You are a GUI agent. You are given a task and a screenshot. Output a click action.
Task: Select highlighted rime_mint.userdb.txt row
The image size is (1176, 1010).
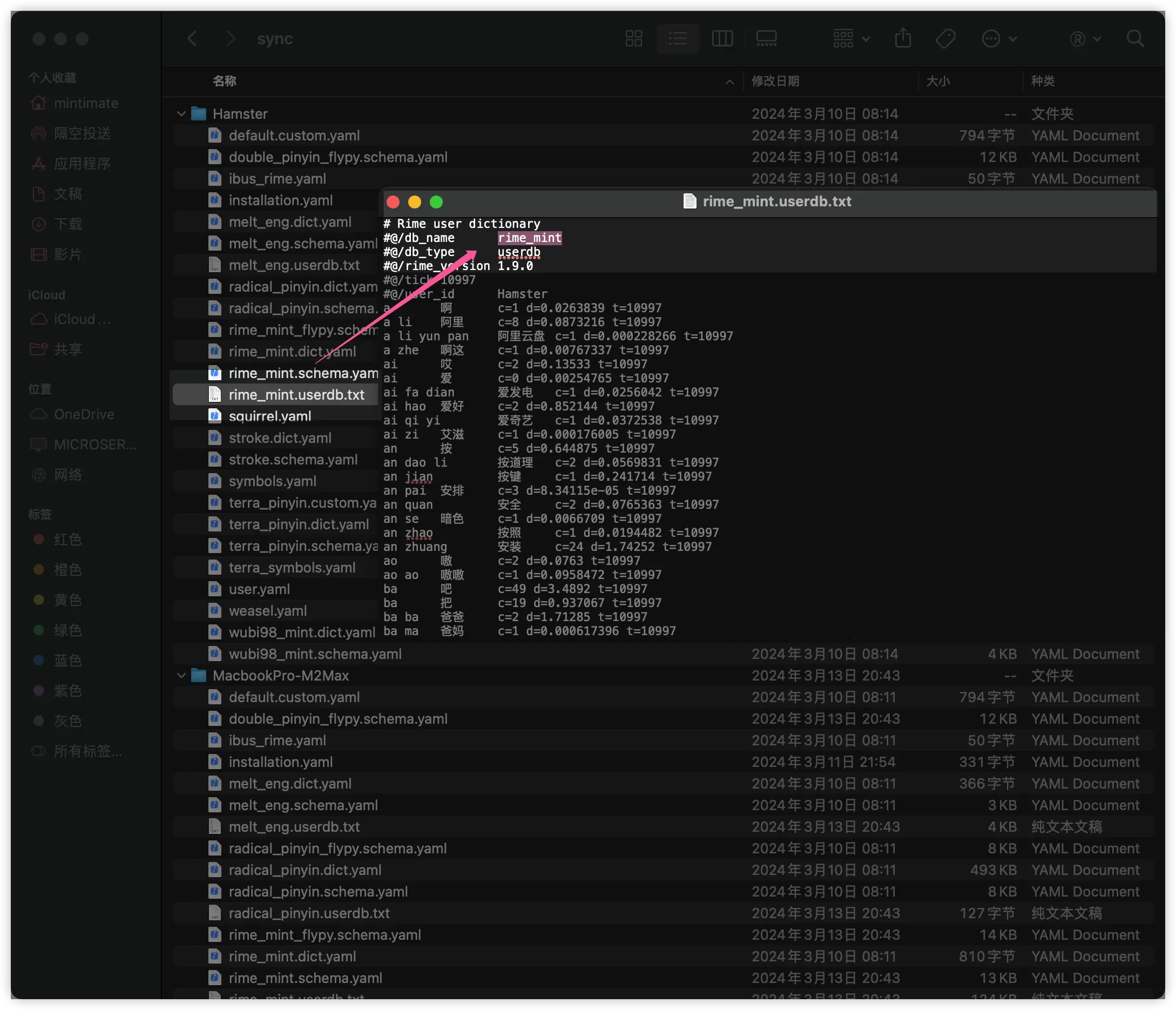pyautogui.click(x=275, y=394)
